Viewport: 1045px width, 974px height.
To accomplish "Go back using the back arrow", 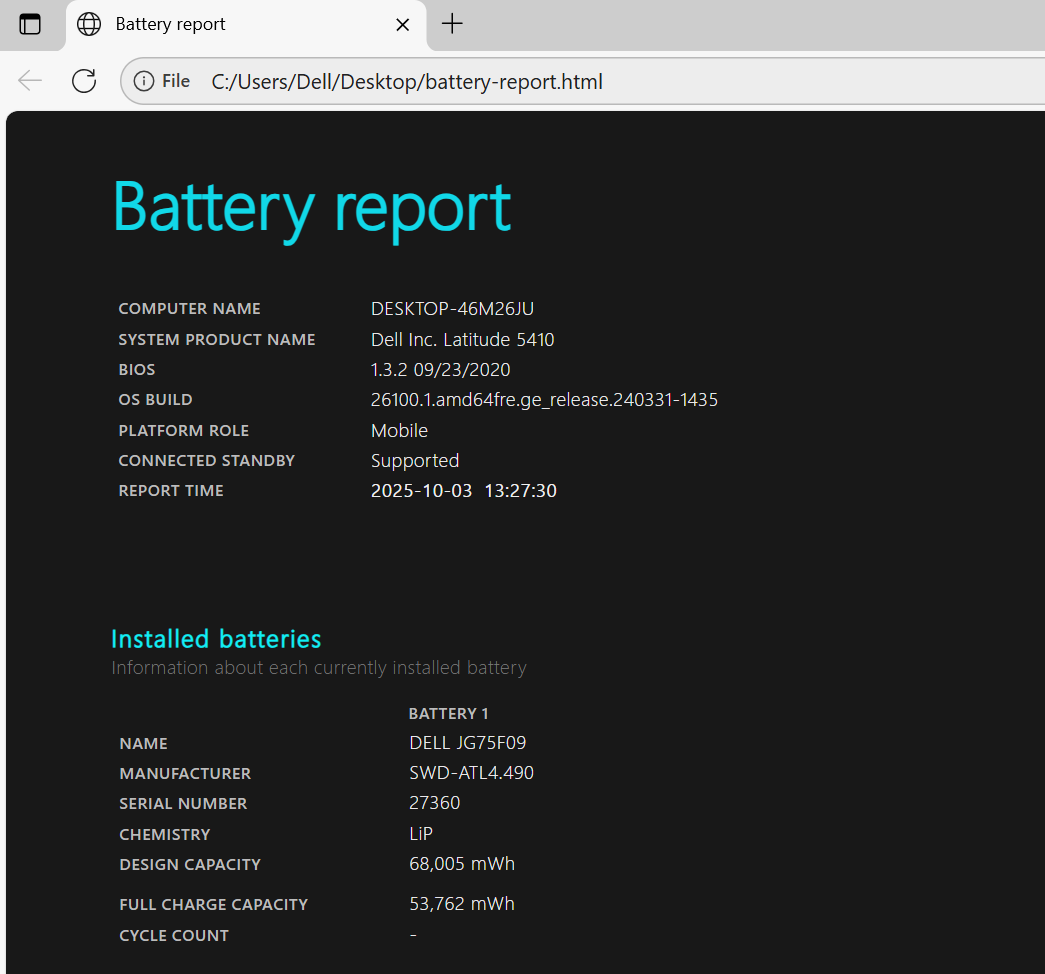I will (x=30, y=81).
